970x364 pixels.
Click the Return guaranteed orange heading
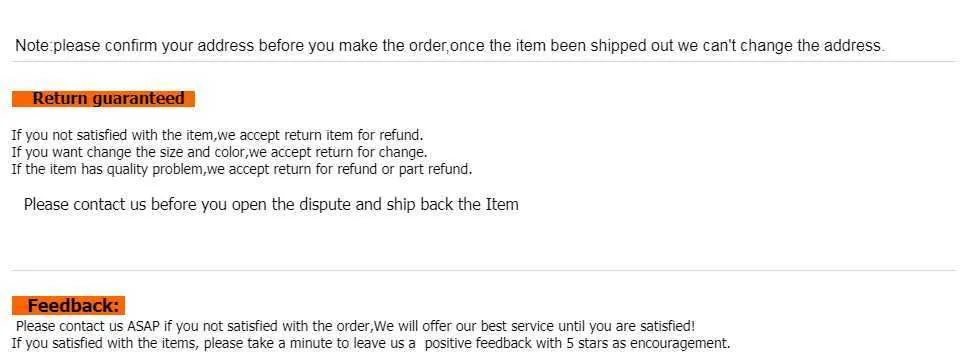coord(103,98)
